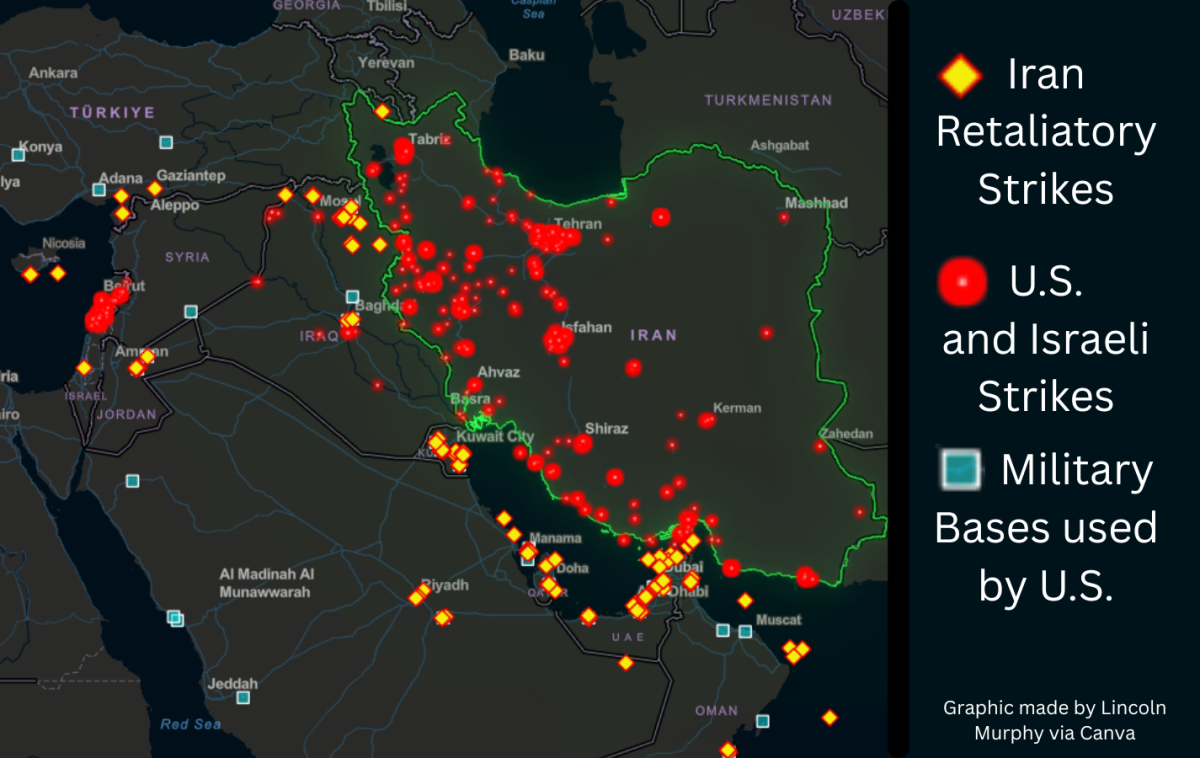The width and height of the screenshot is (1200, 758).
Task: Click the Aleppo city label
Action: [174, 205]
